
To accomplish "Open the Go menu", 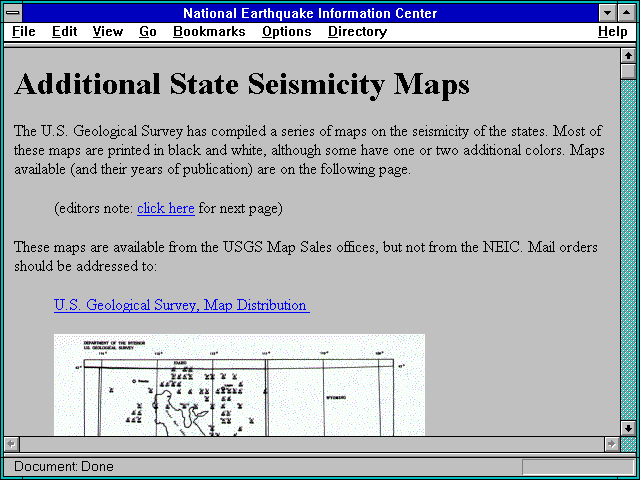I will click(x=147, y=31).
